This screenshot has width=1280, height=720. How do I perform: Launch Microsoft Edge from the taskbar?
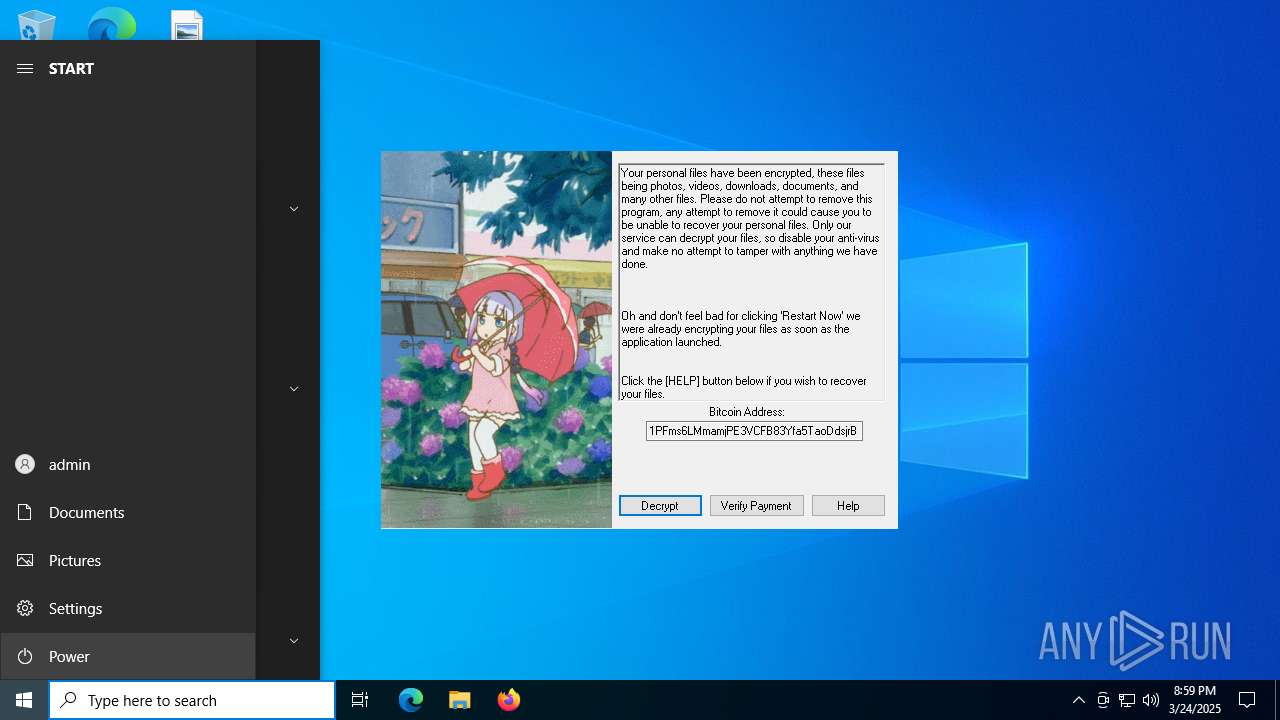click(x=411, y=700)
